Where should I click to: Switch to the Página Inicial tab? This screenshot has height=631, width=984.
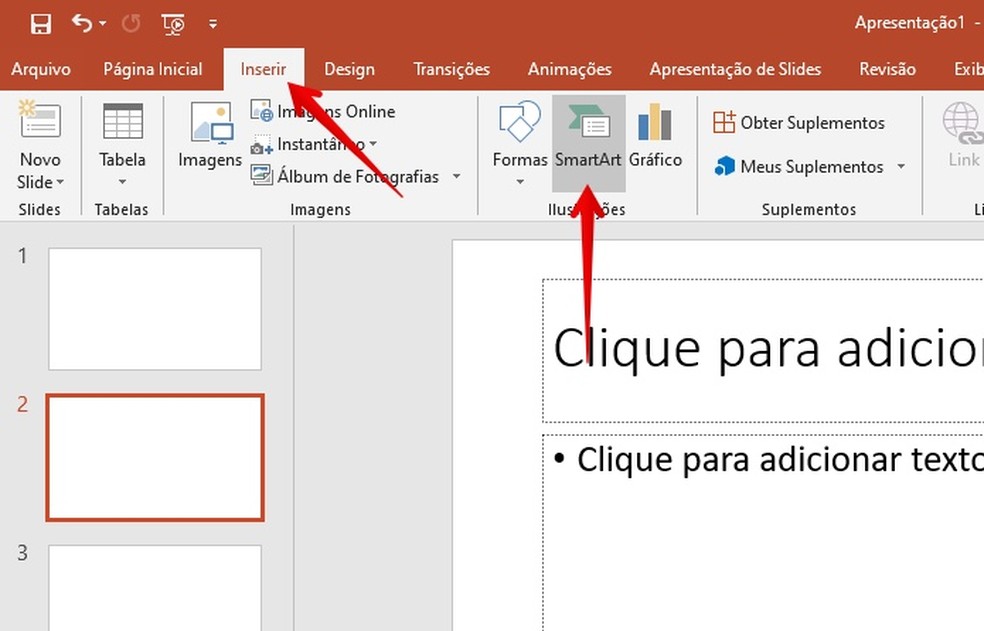[x=152, y=69]
